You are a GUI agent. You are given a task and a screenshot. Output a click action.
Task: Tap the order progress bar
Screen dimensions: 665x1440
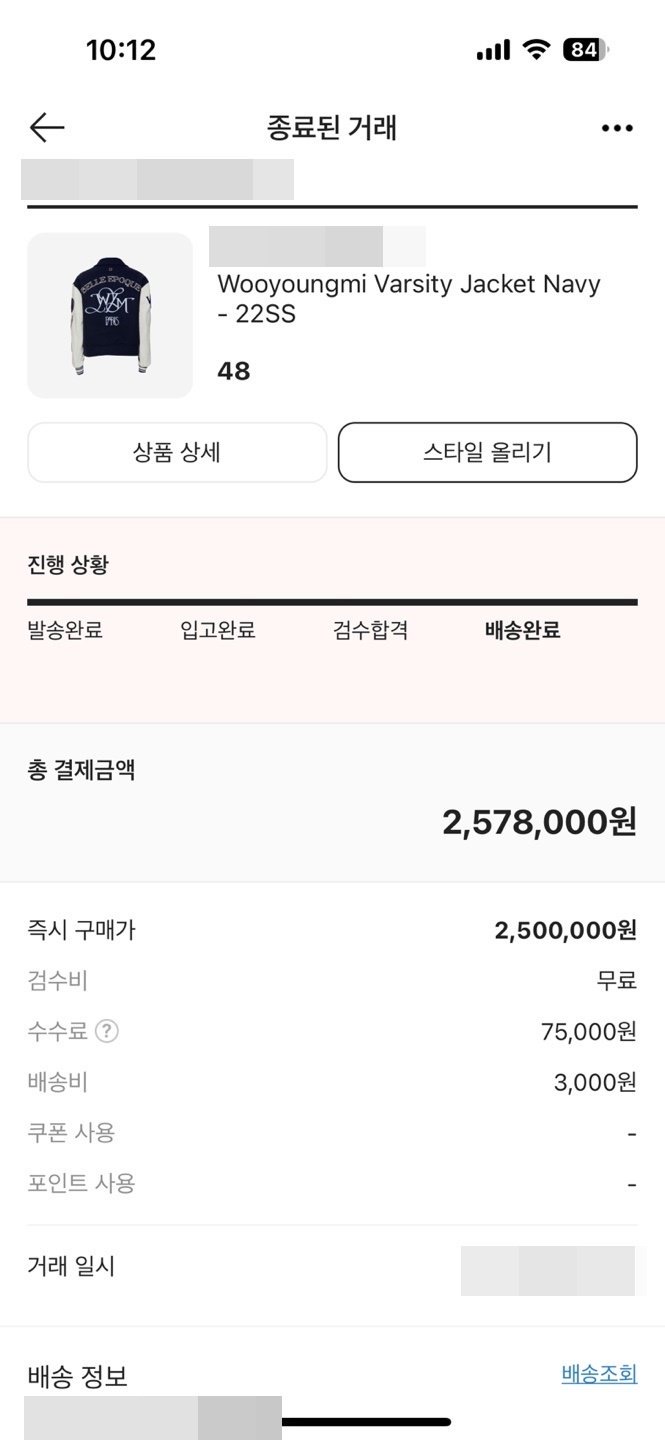[332, 602]
